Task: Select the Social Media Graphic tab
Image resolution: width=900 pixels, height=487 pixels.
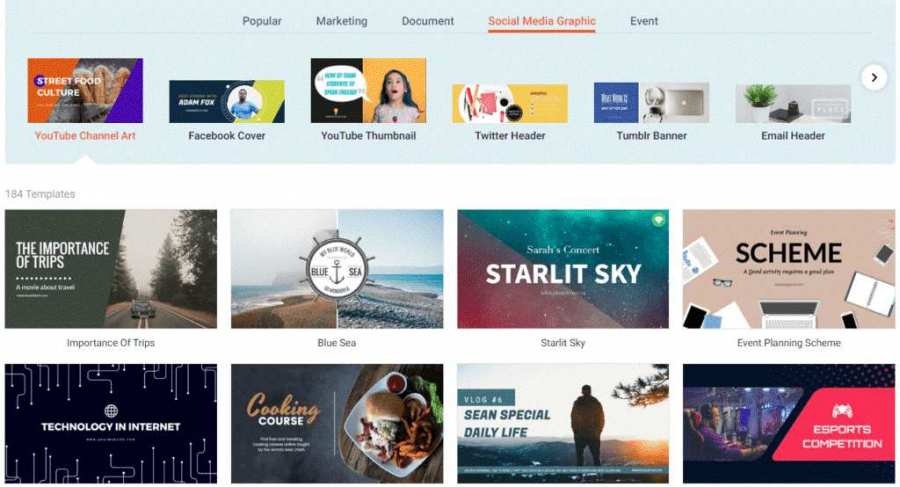Action: point(542,21)
